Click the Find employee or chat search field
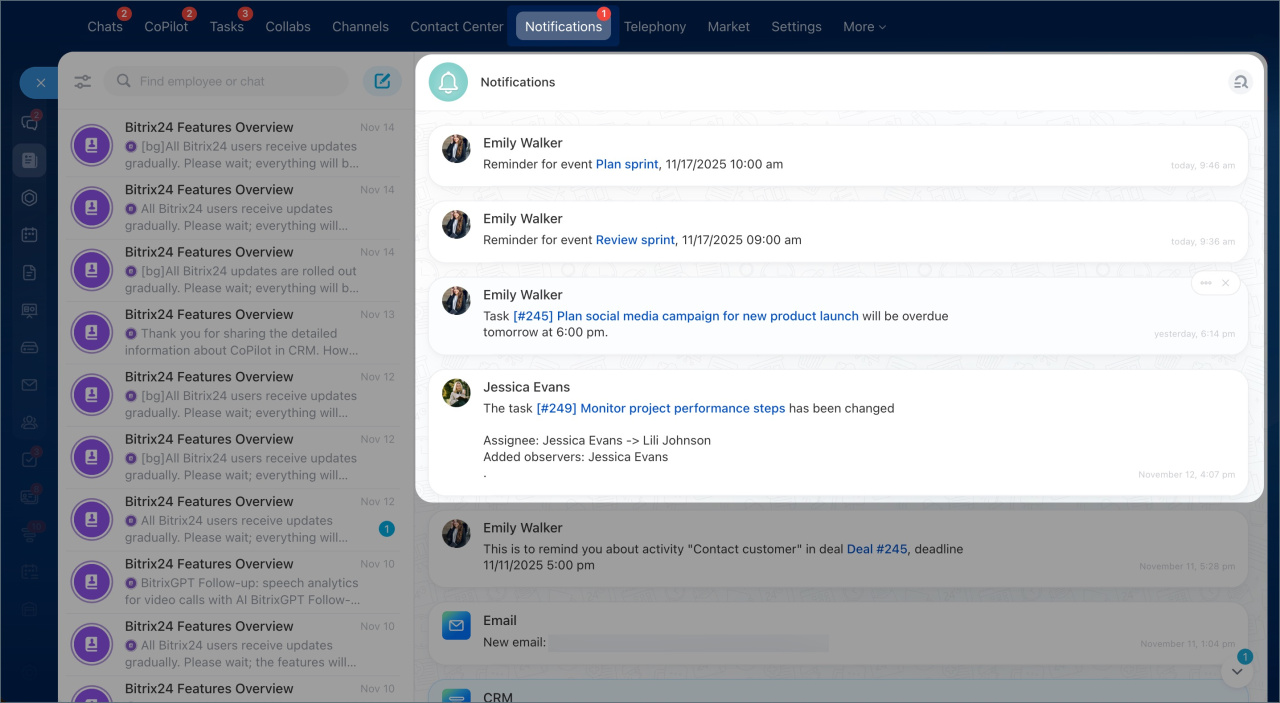Viewport: 1280px width, 703px height. 230,81
